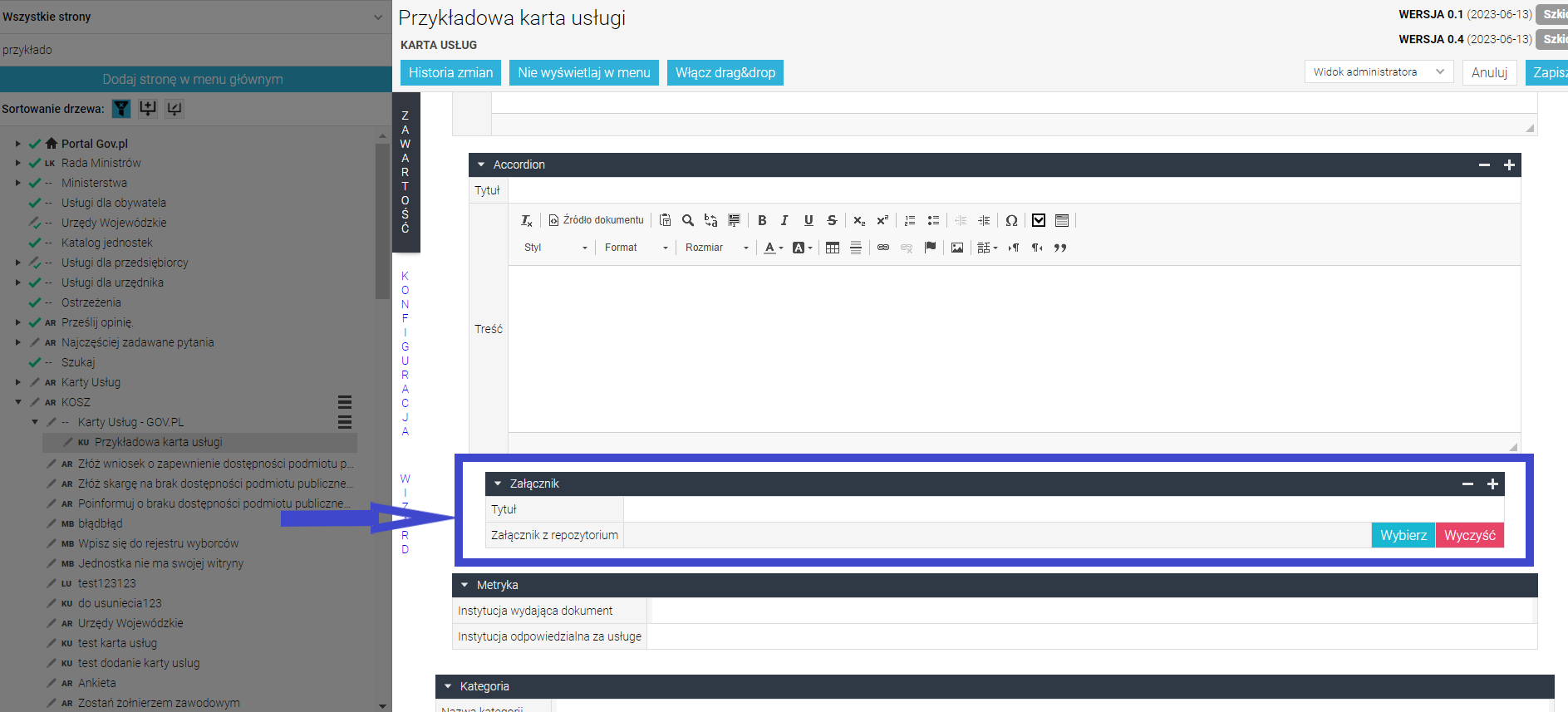
Task: Click the remove formatting icon
Action: click(527, 220)
